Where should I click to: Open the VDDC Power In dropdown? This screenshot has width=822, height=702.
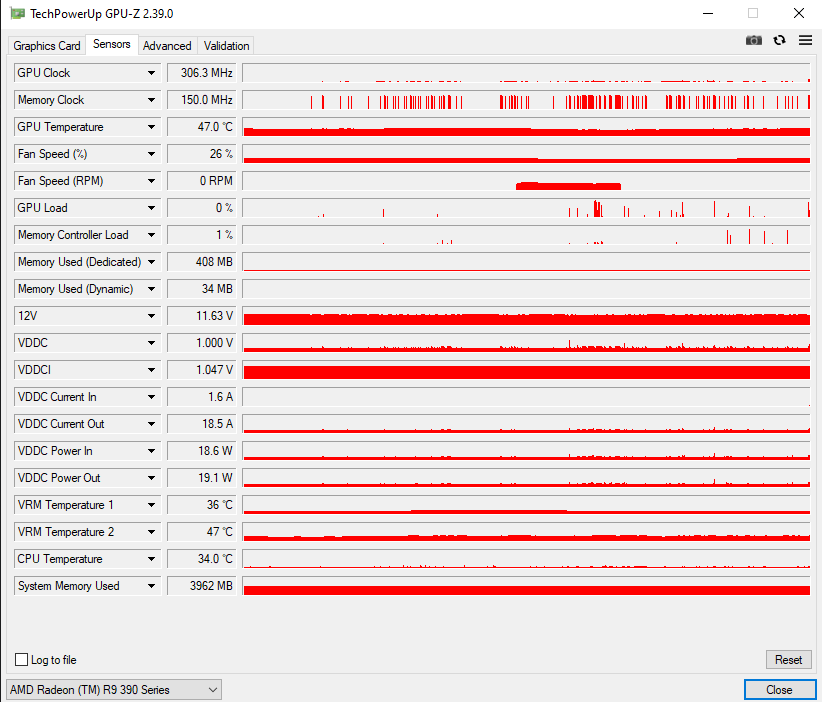click(x=151, y=451)
